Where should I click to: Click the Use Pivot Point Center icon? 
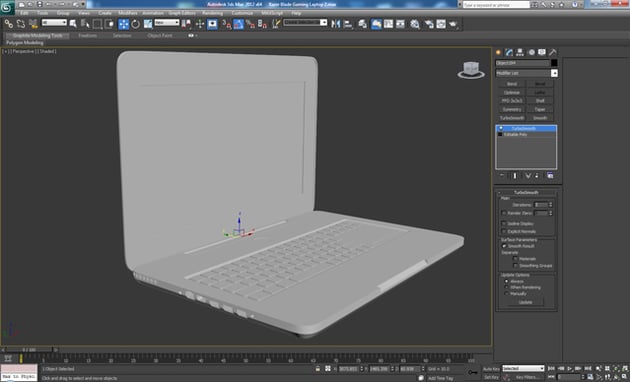186,24
